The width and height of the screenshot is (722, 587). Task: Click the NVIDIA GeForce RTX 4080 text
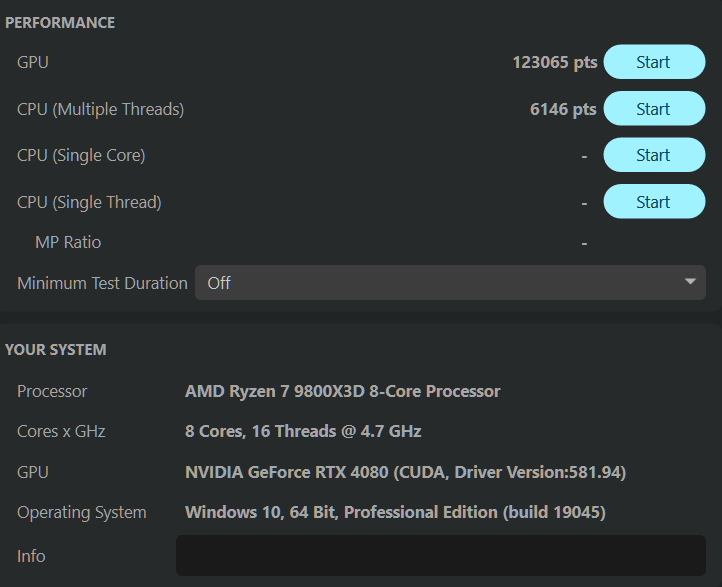[405, 472]
